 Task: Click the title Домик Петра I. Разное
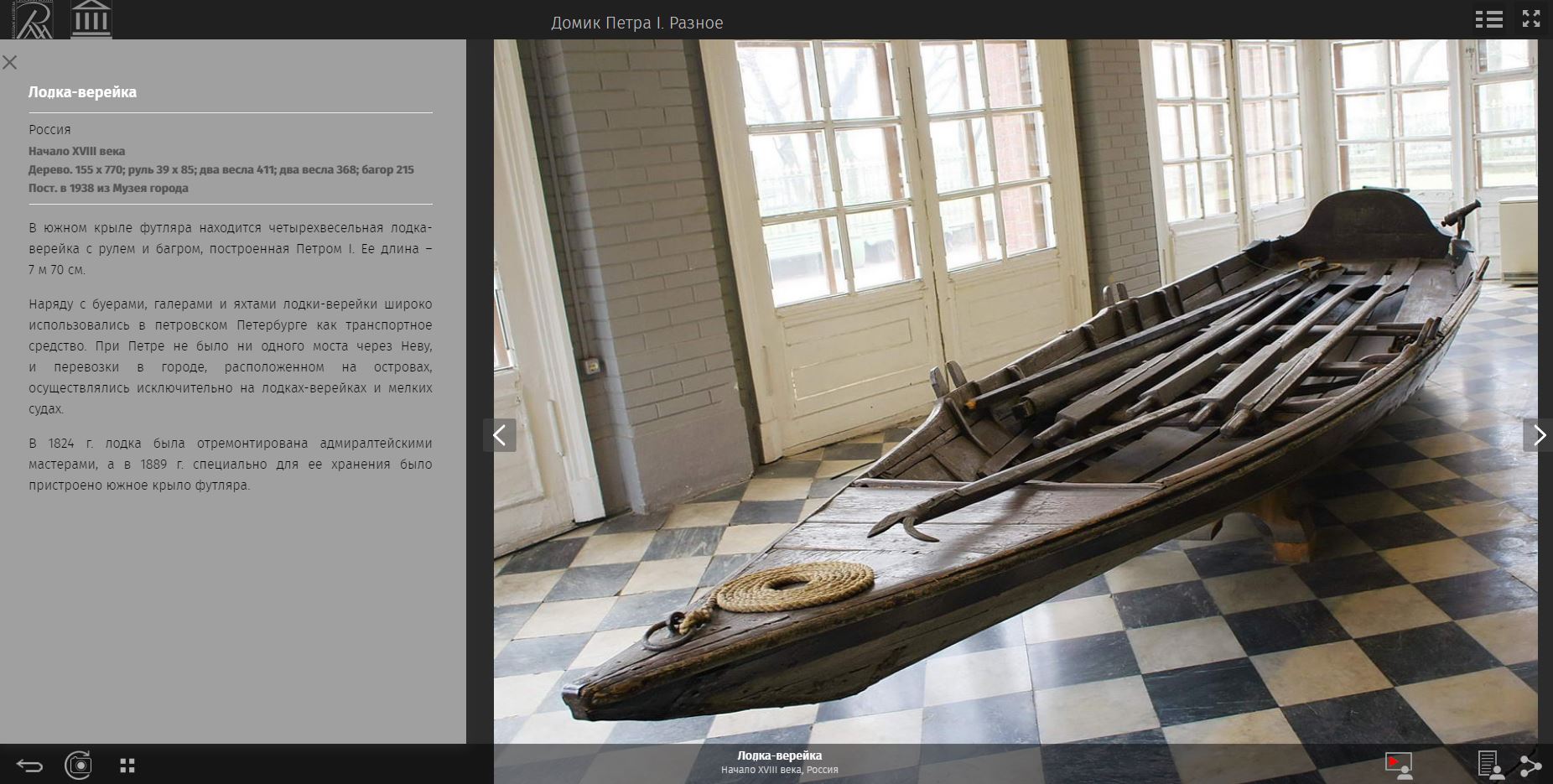tap(636, 23)
